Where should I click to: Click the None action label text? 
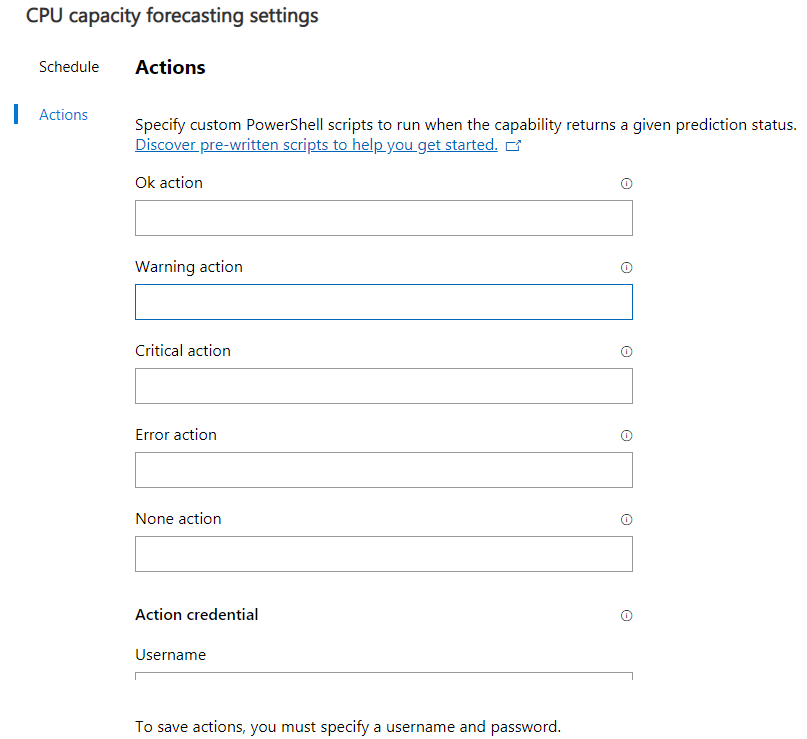pyautogui.click(x=178, y=519)
